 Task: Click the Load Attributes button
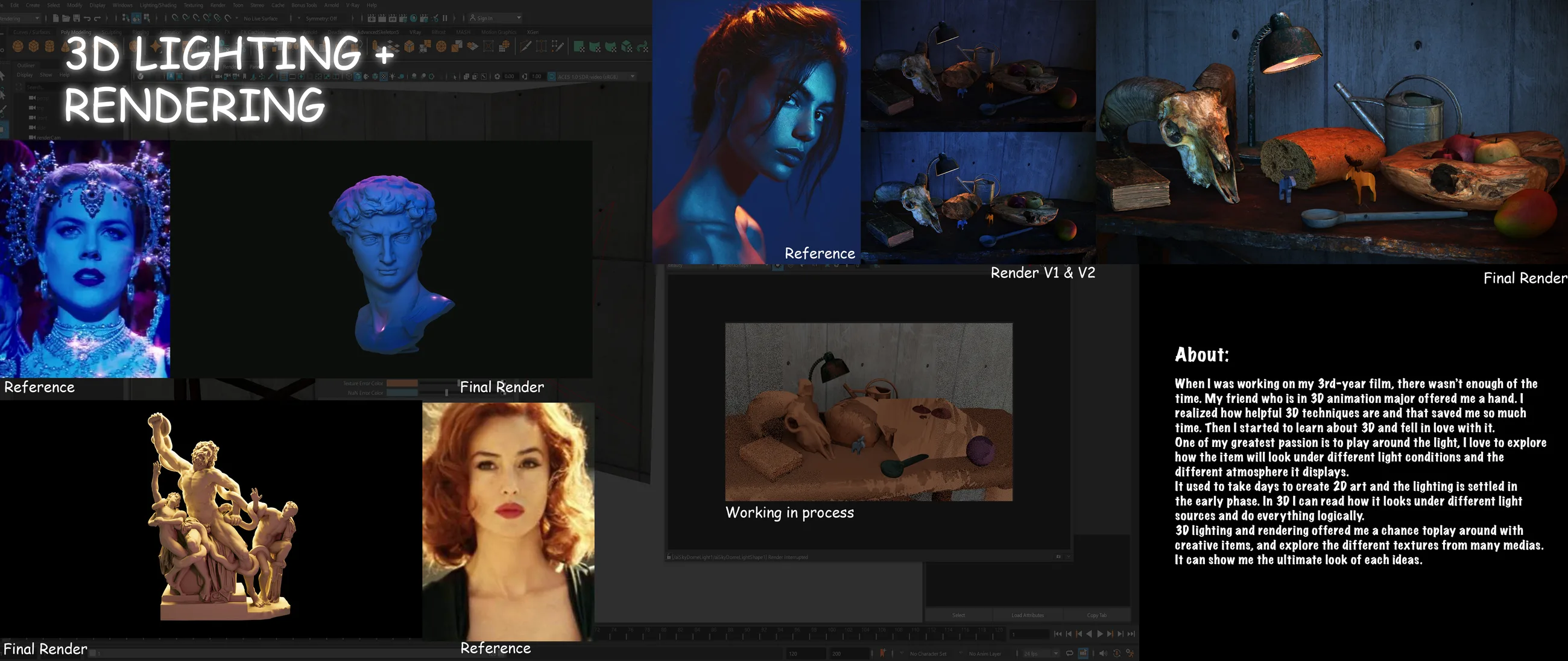pos(1028,615)
